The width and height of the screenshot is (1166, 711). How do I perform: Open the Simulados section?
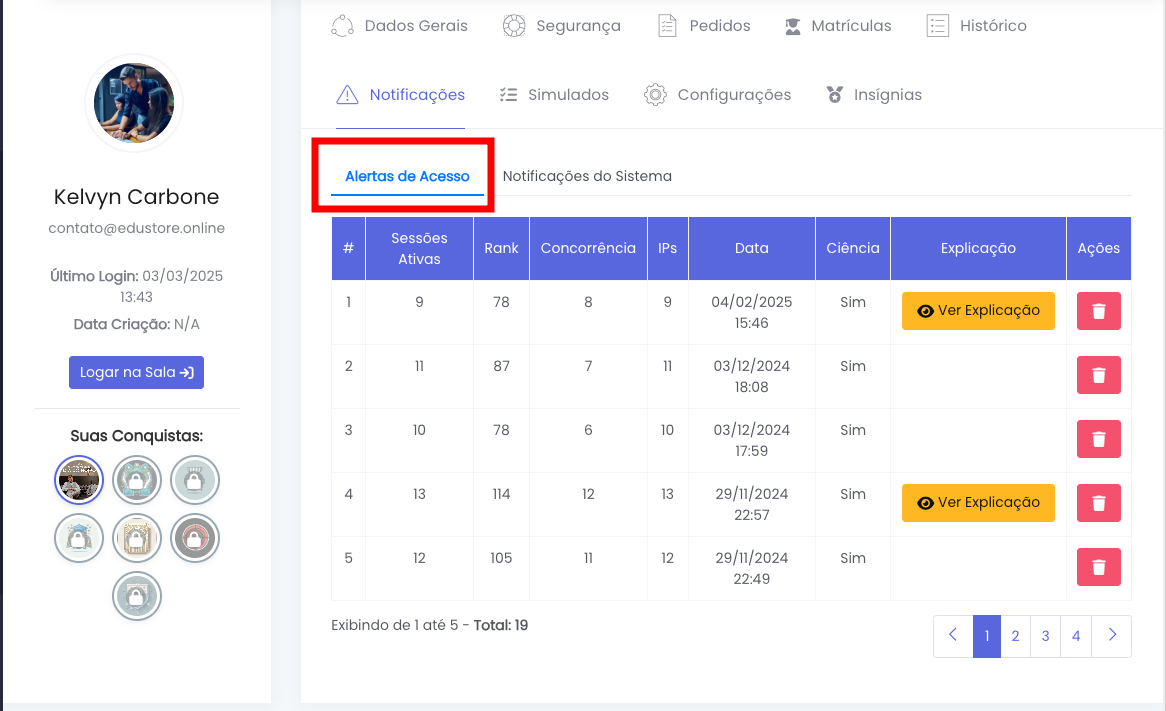[553, 95]
